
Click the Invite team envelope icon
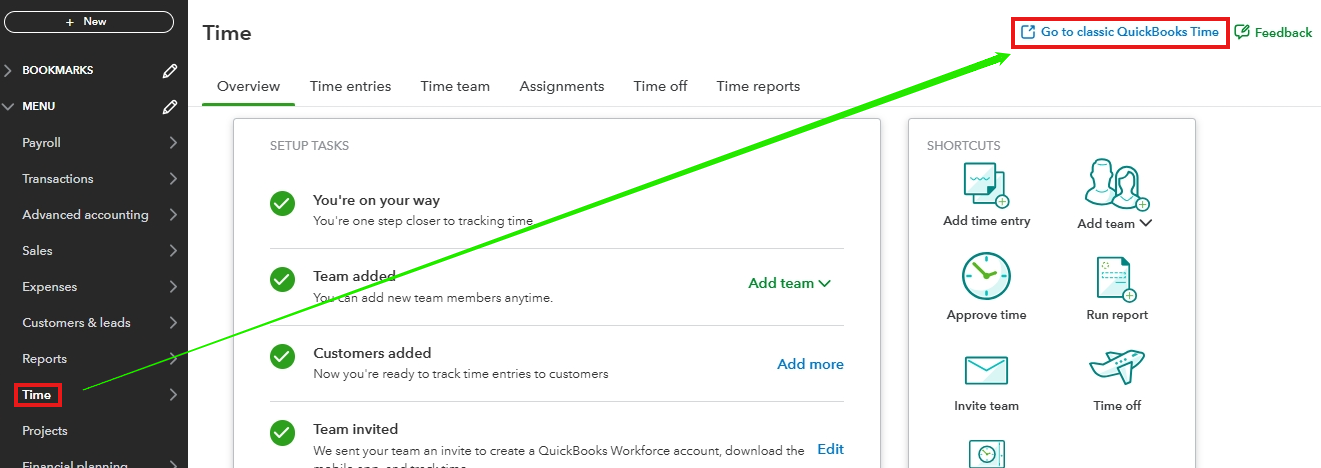(x=986, y=370)
